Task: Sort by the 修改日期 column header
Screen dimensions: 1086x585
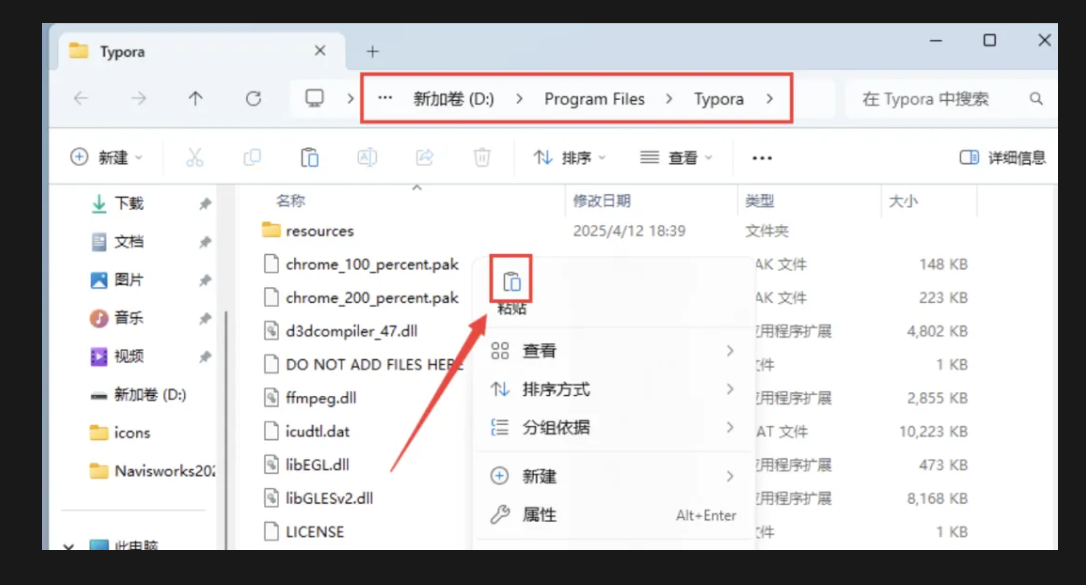Action: coord(601,201)
